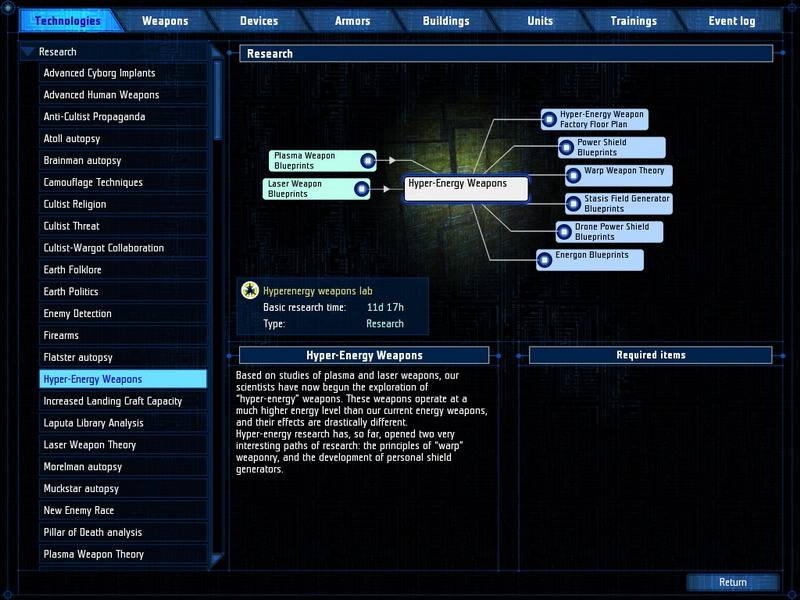This screenshot has width=800, height=600.
Task: Open the Buildings tab
Action: [445, 21]
